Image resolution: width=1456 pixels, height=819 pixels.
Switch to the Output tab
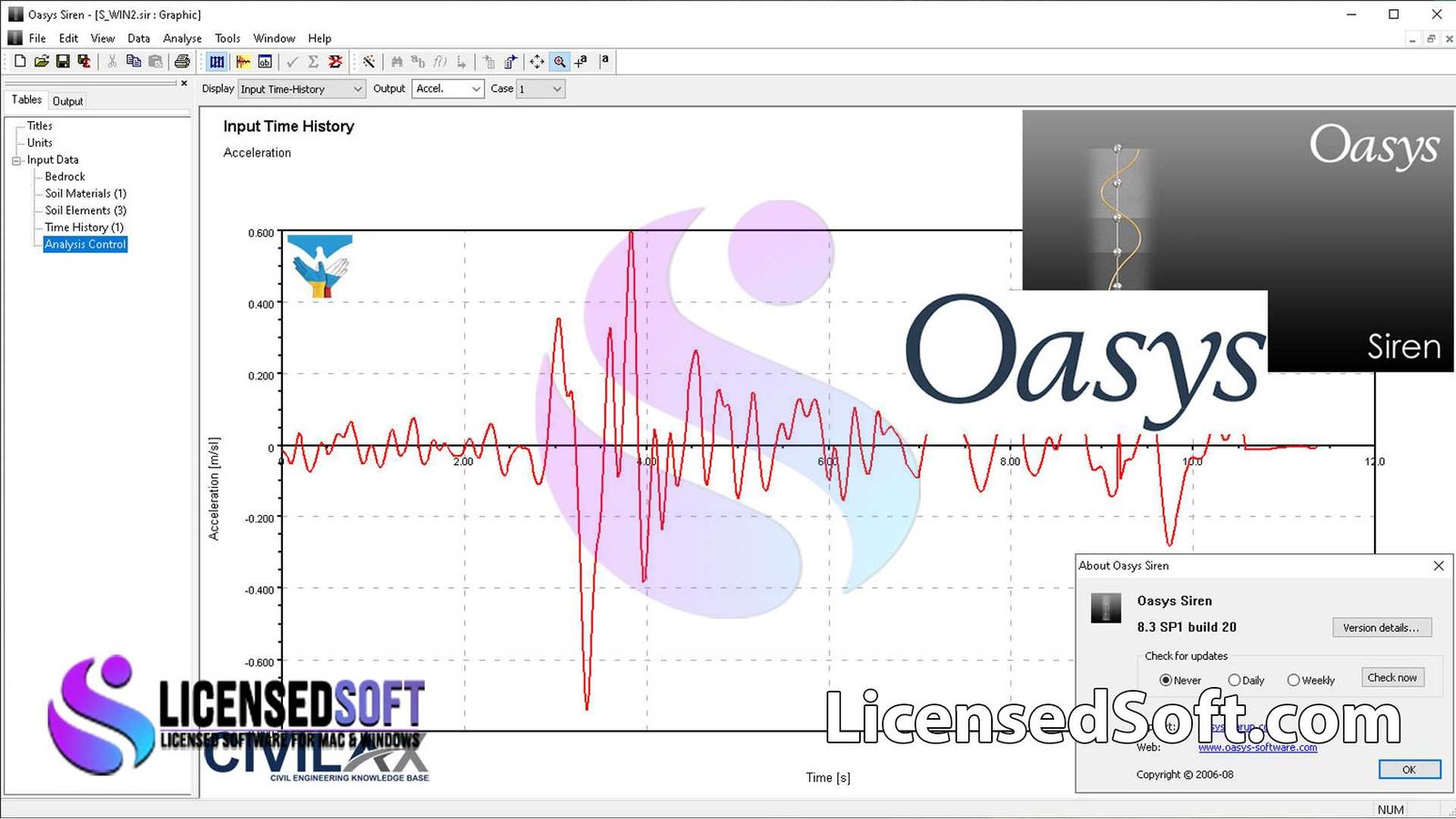(67, 101)
